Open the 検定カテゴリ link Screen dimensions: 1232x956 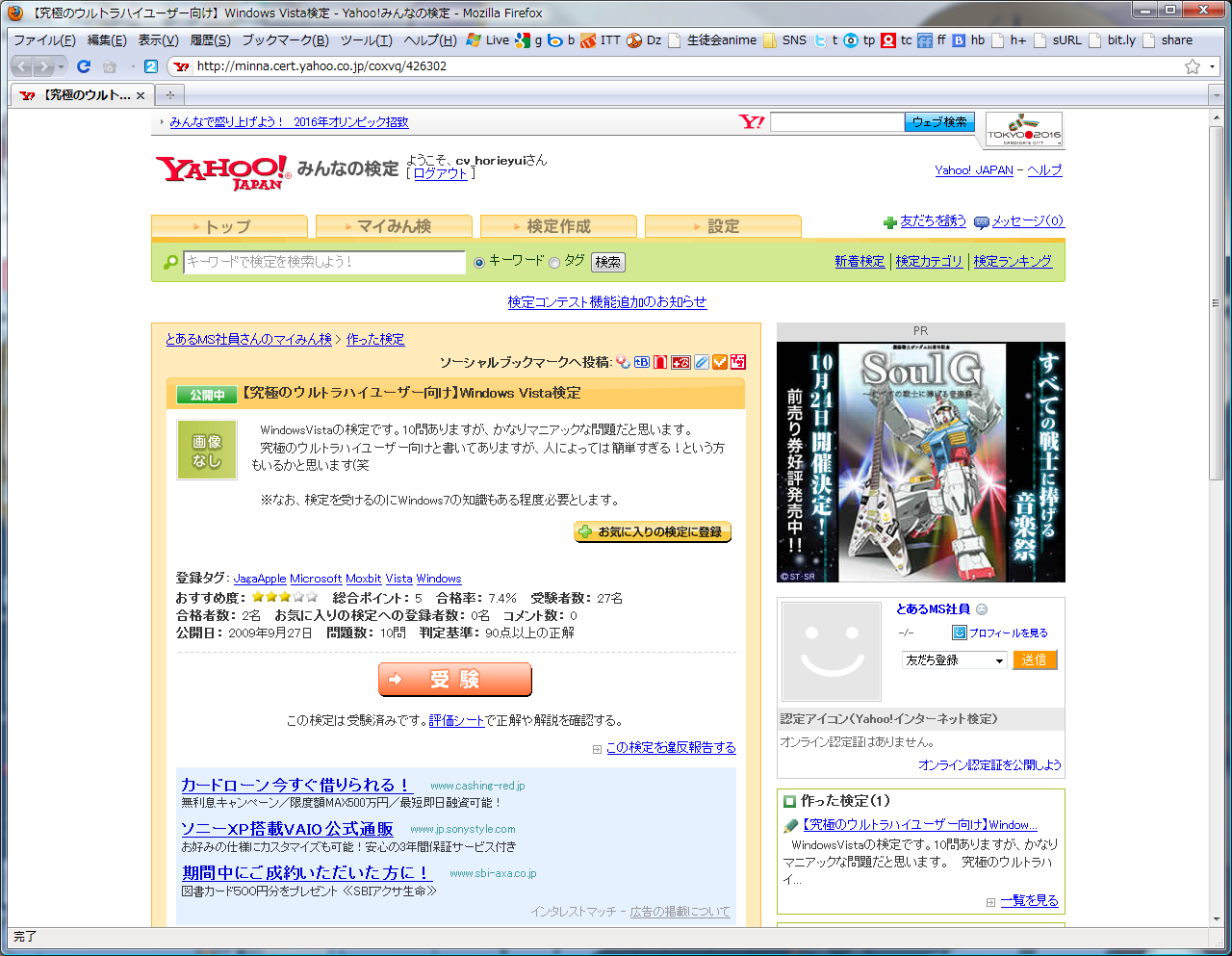point(929,261)
